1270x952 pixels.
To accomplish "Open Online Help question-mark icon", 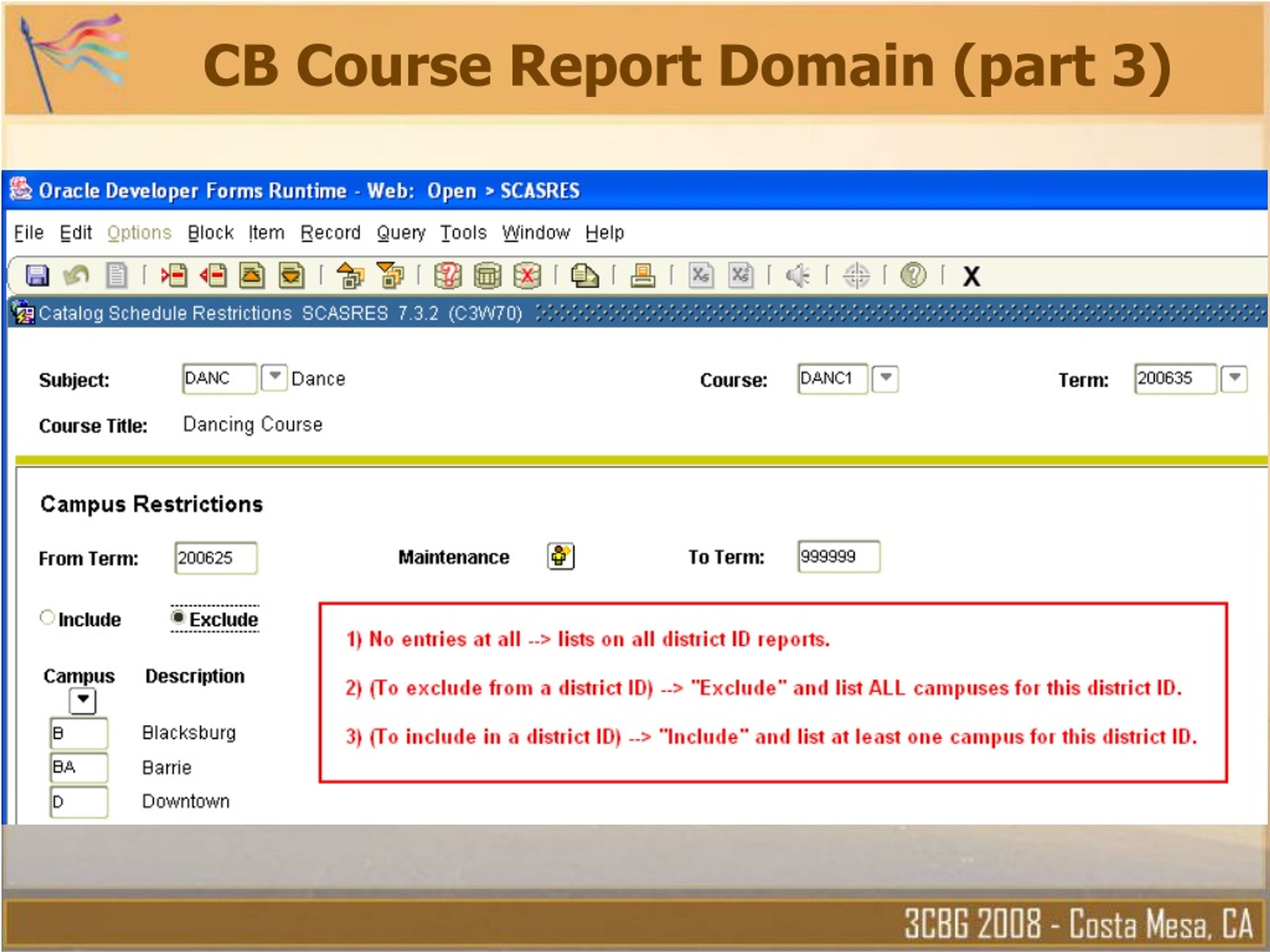I will 913,276.
